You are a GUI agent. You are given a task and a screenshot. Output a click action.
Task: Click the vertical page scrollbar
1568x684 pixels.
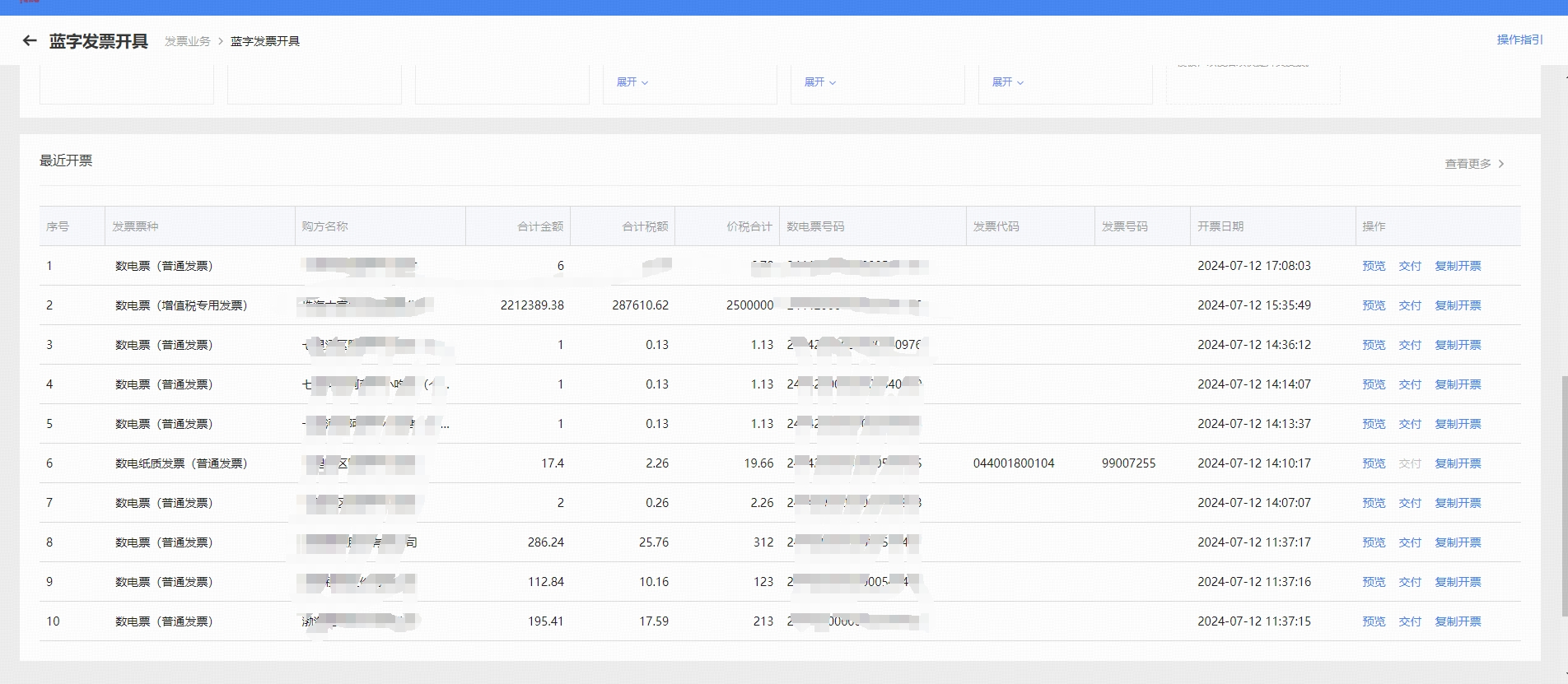click(1564, 496)
